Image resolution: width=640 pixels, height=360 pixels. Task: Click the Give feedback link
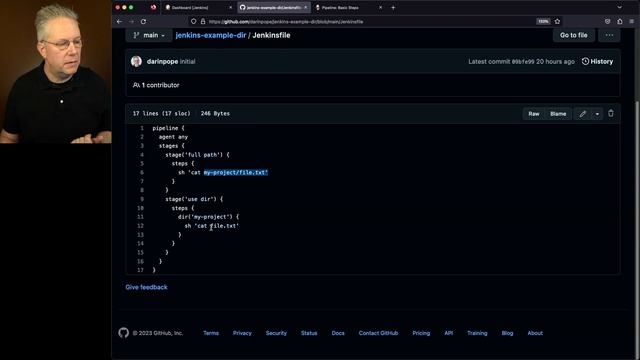pyautogui.click(x=146, y=287)
